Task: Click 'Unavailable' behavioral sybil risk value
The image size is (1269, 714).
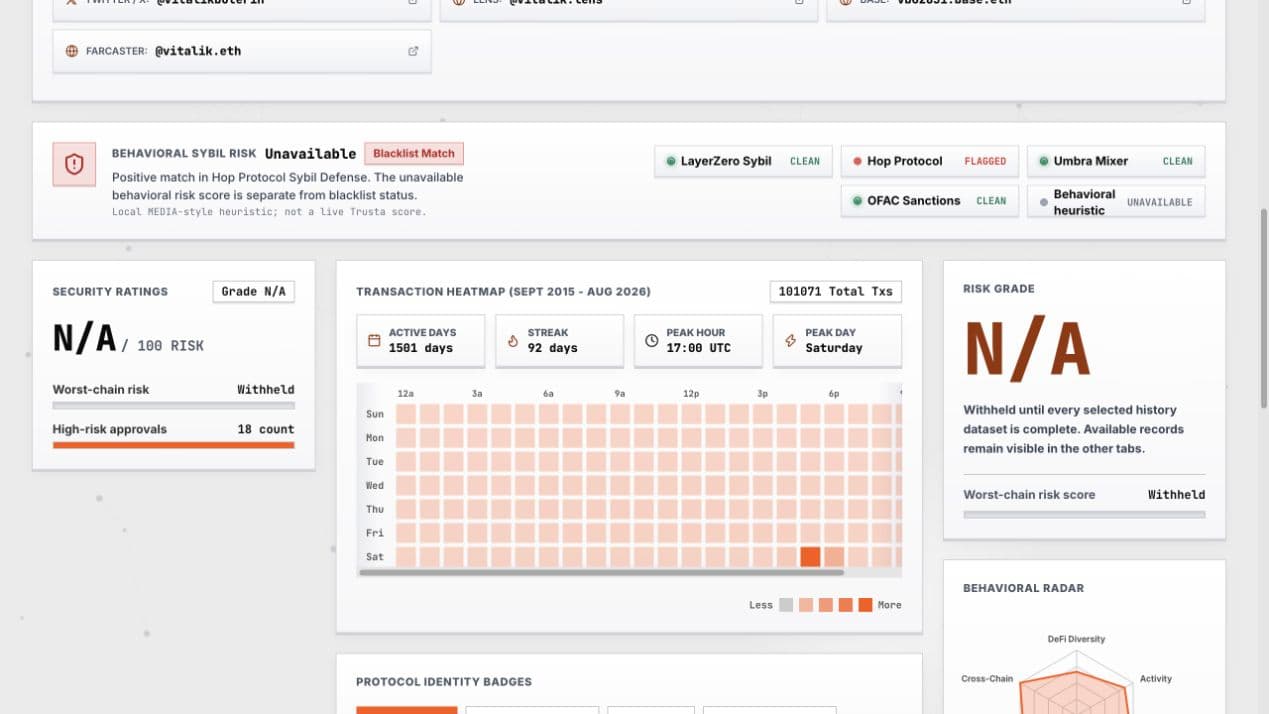Action: pos(310,154)
